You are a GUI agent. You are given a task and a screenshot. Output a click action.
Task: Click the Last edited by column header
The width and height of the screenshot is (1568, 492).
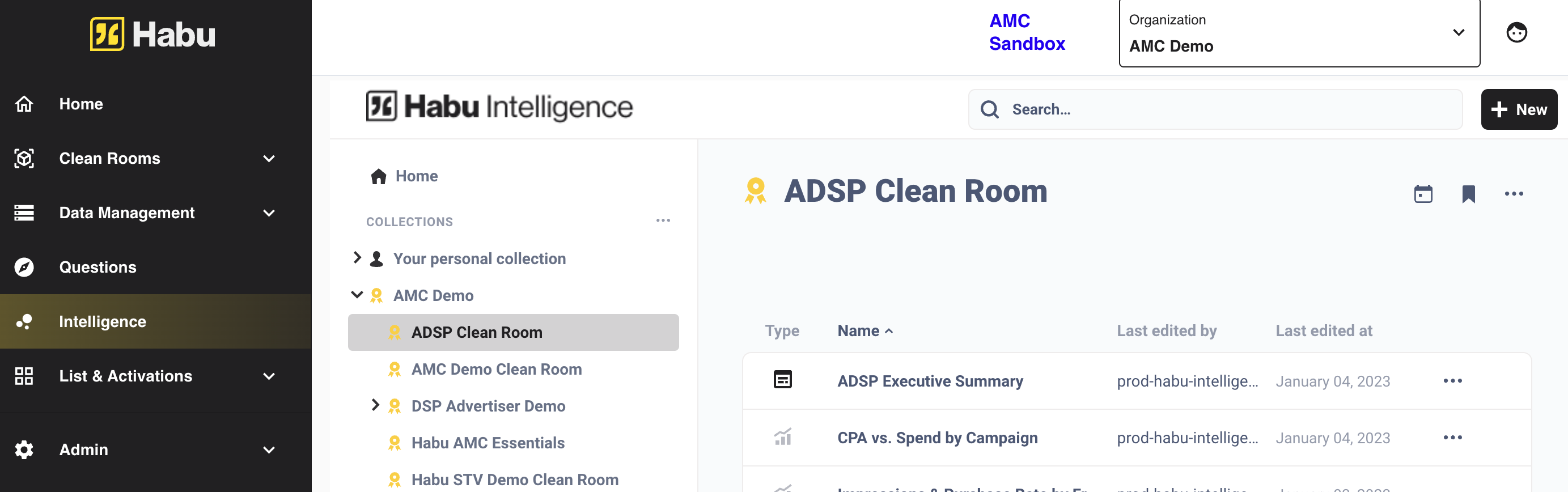(x=1166, y=331)
